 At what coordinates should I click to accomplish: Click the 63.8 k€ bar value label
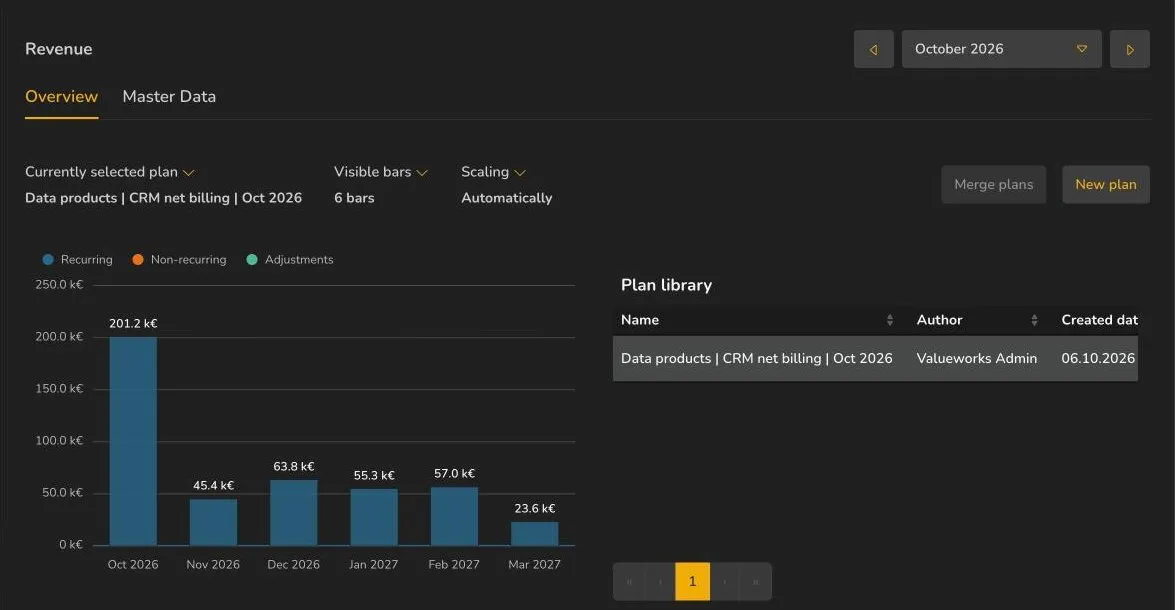[294, 467]
